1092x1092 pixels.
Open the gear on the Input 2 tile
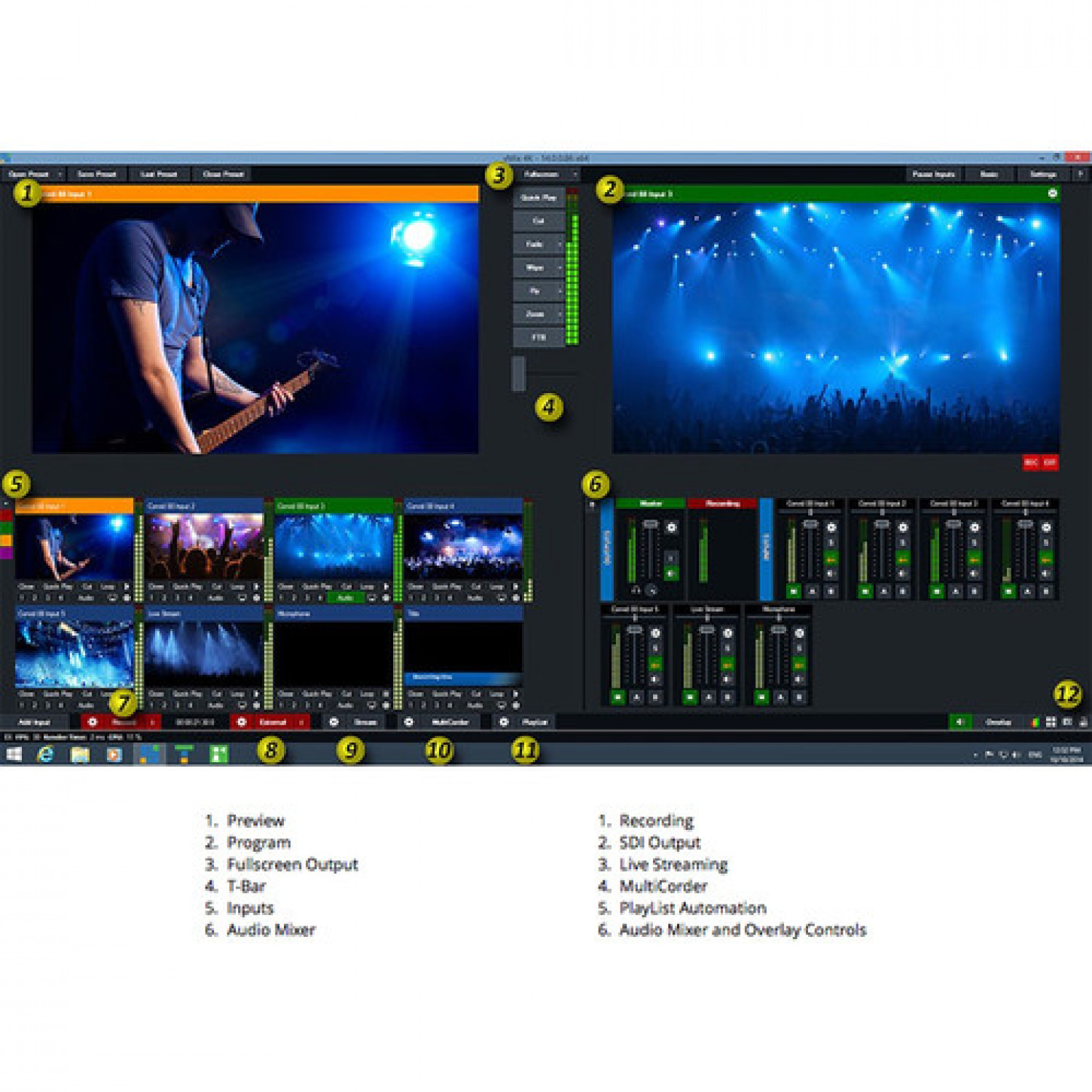tap(256, 598)
